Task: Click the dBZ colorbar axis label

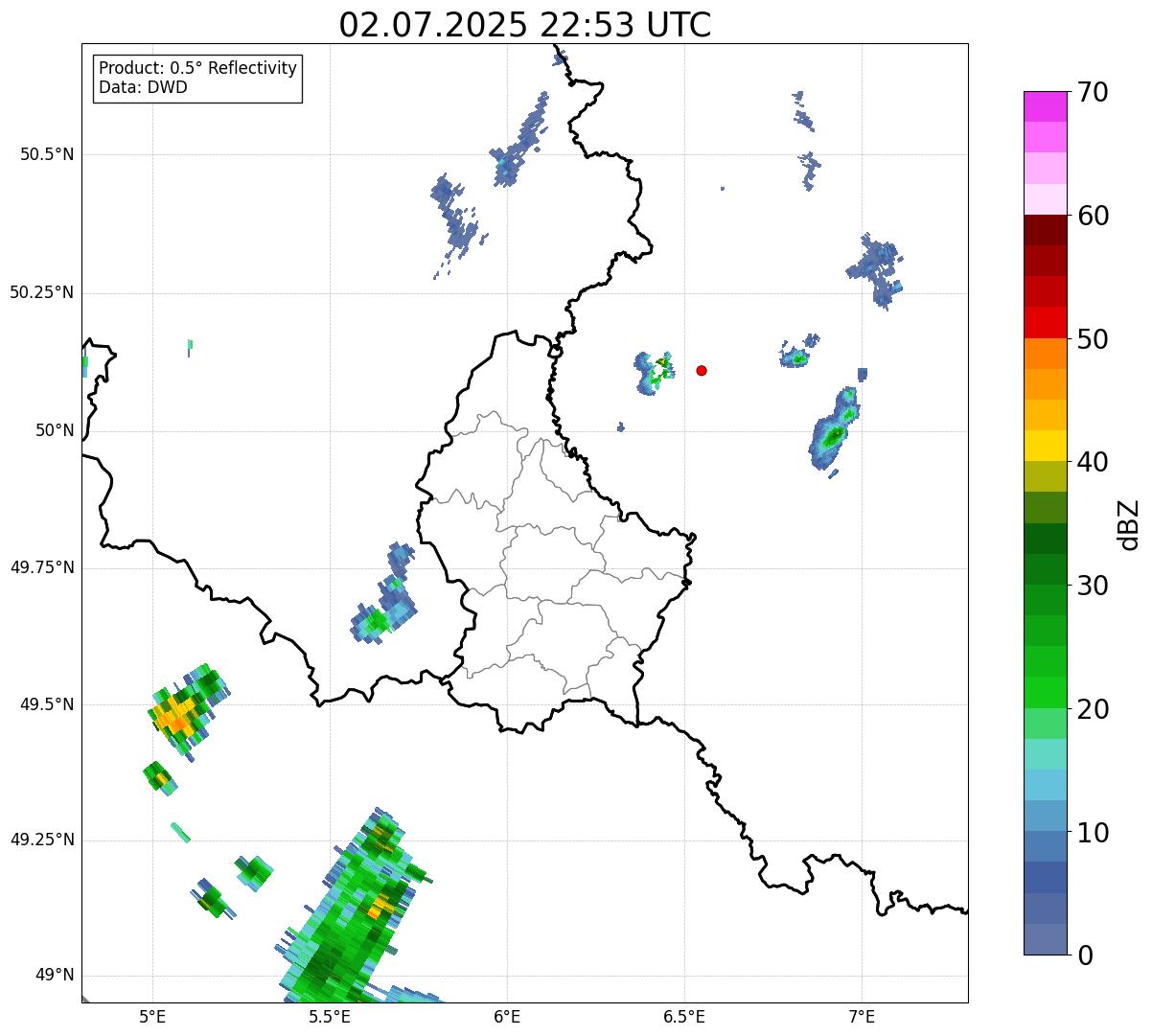Action: (1129, 524)
